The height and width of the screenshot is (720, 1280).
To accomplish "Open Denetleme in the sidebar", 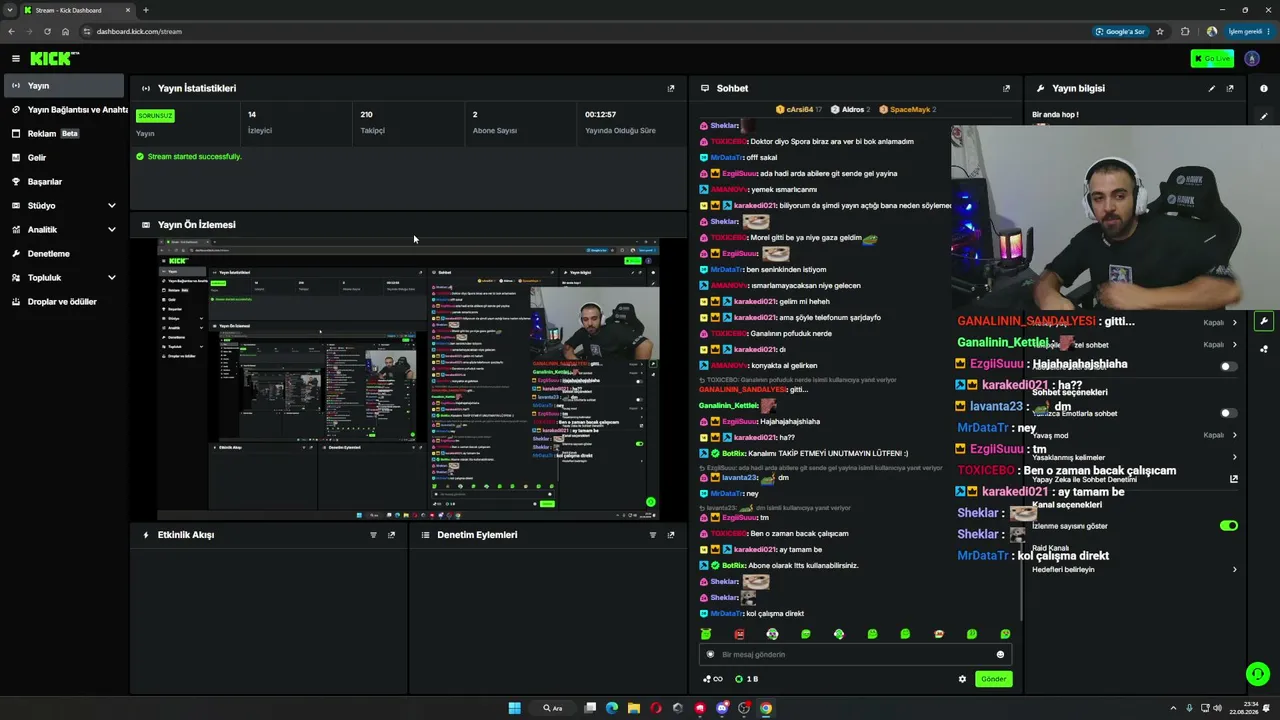I will pos(65,254).
